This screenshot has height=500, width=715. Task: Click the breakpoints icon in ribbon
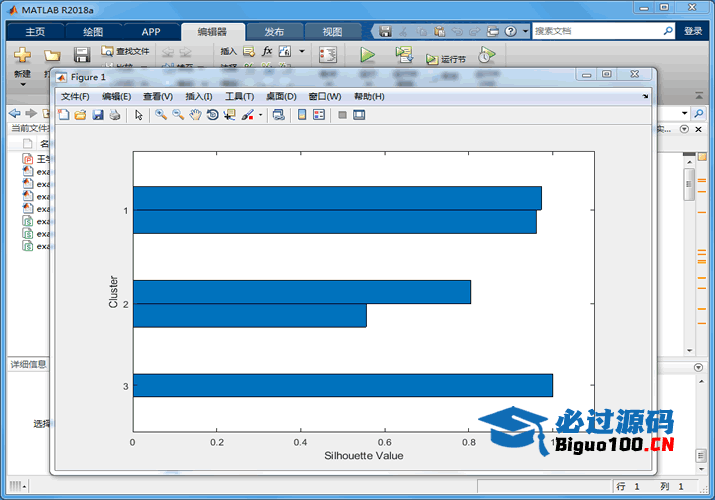(x=328, y=55)
